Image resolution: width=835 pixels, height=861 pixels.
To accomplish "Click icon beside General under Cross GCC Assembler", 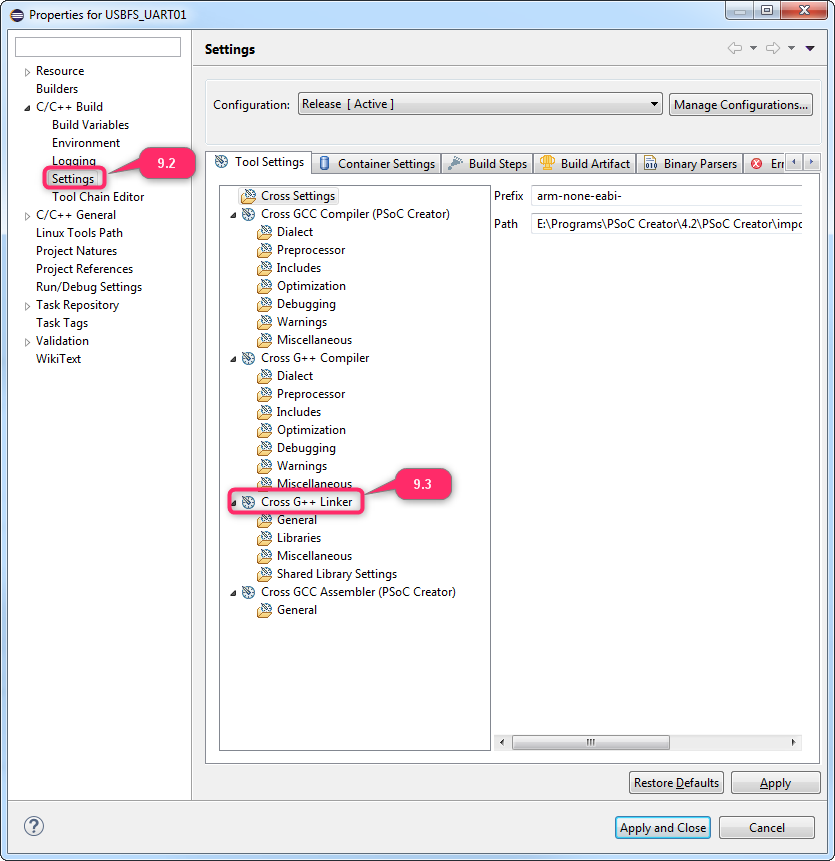I will click(265, 610).
